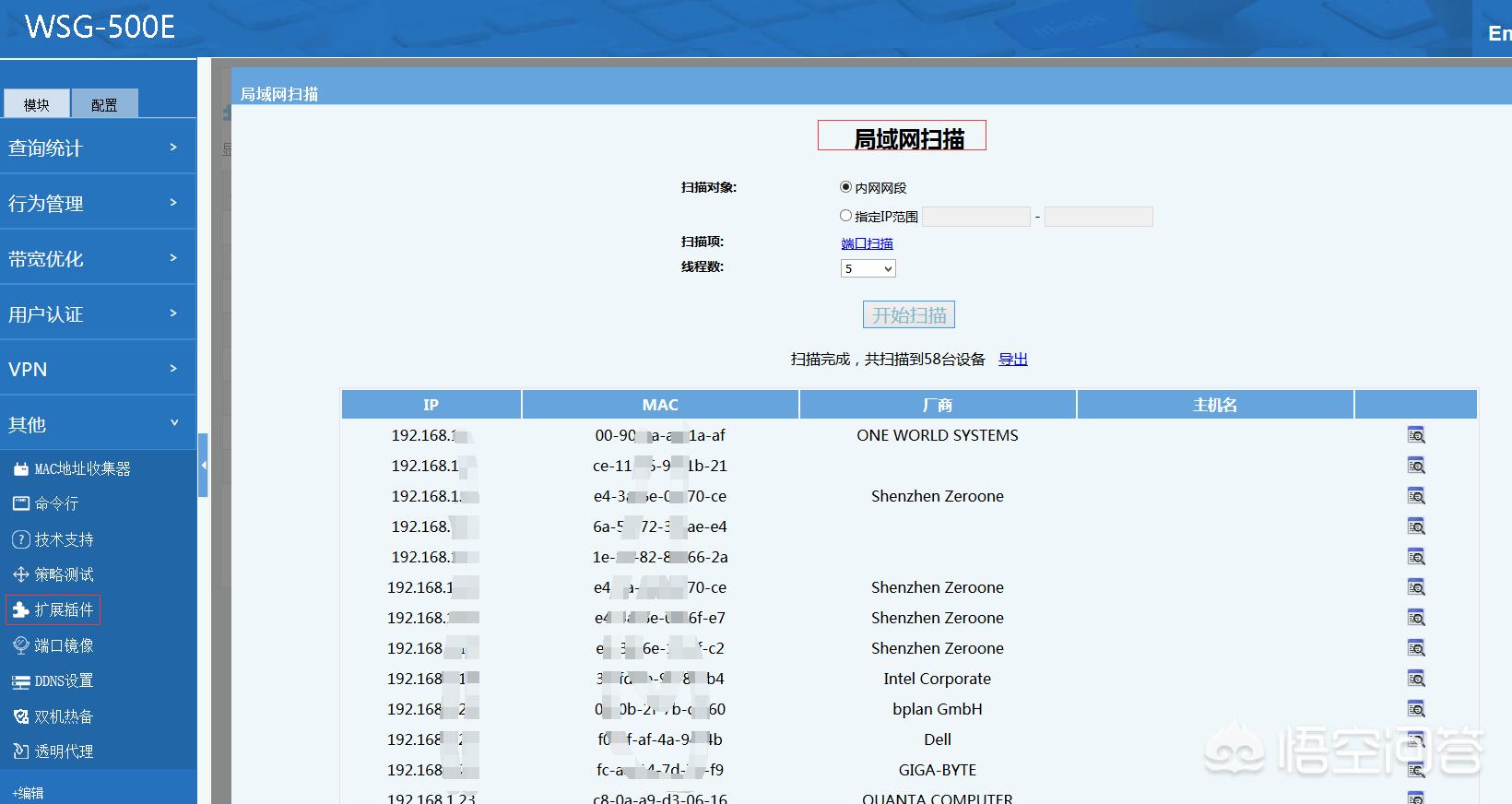Viewport: 1512px width, 804px height.
Task: Open 双机热备 hot standby
Action: [53, 716]
